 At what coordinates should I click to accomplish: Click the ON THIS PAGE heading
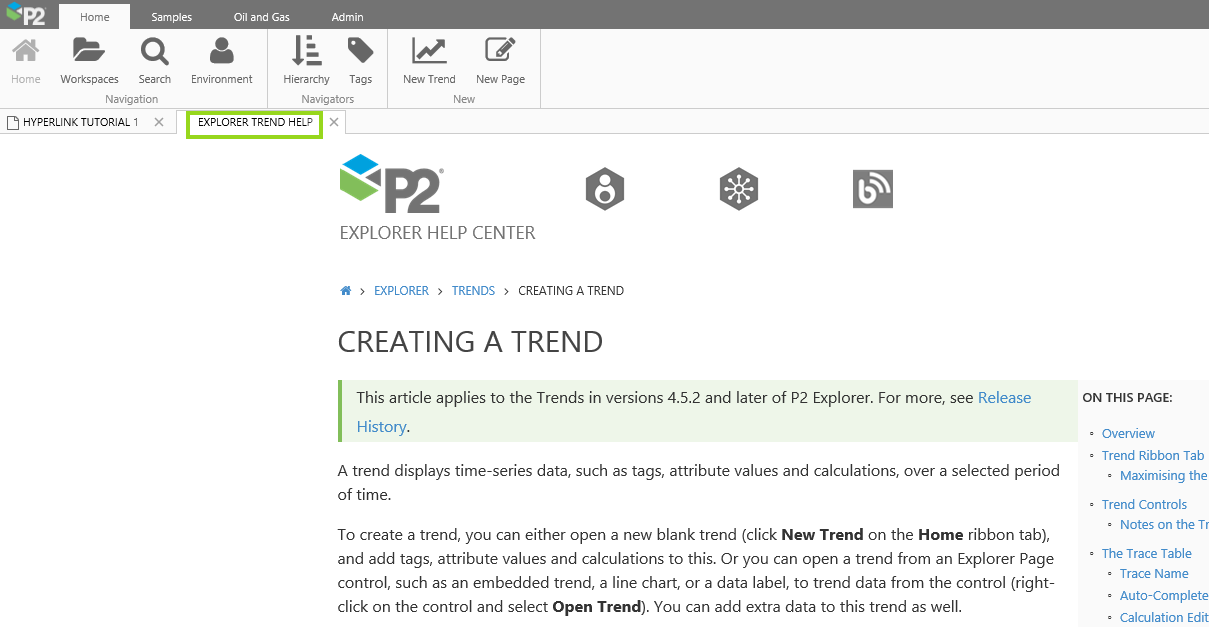[1127, 398]
